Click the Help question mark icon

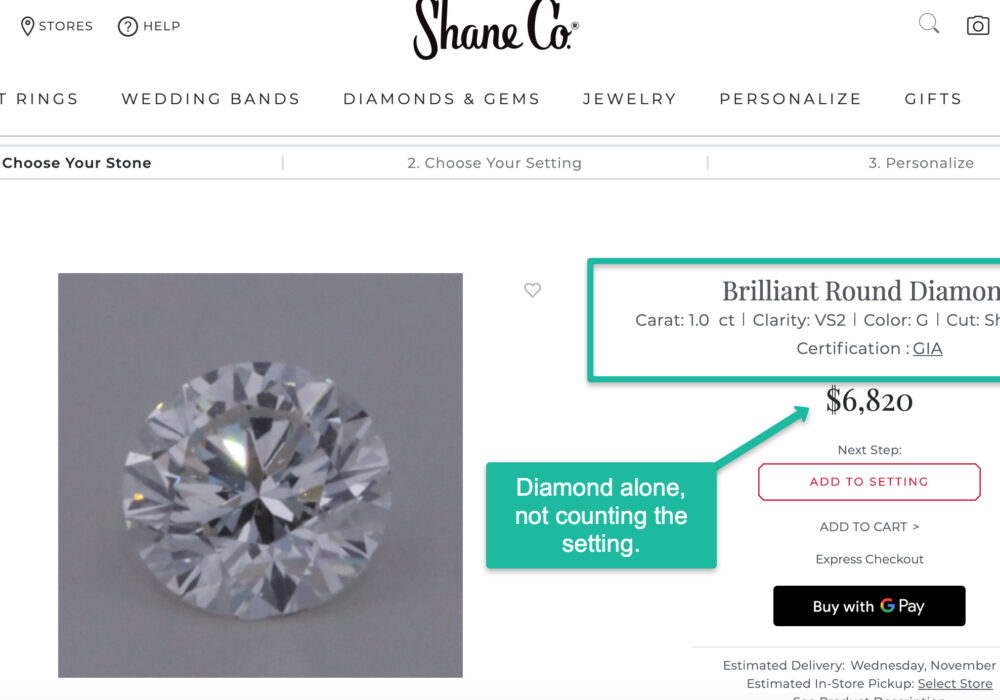point(127,26)
